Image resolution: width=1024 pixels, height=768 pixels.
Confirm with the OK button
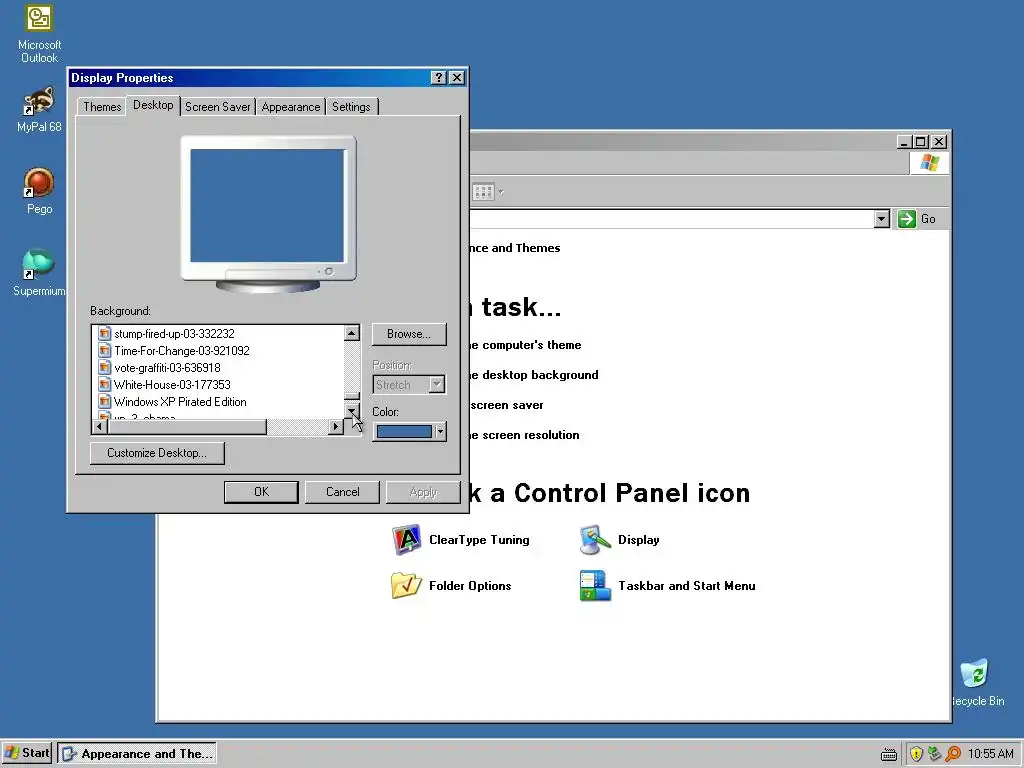pos(261,492)
